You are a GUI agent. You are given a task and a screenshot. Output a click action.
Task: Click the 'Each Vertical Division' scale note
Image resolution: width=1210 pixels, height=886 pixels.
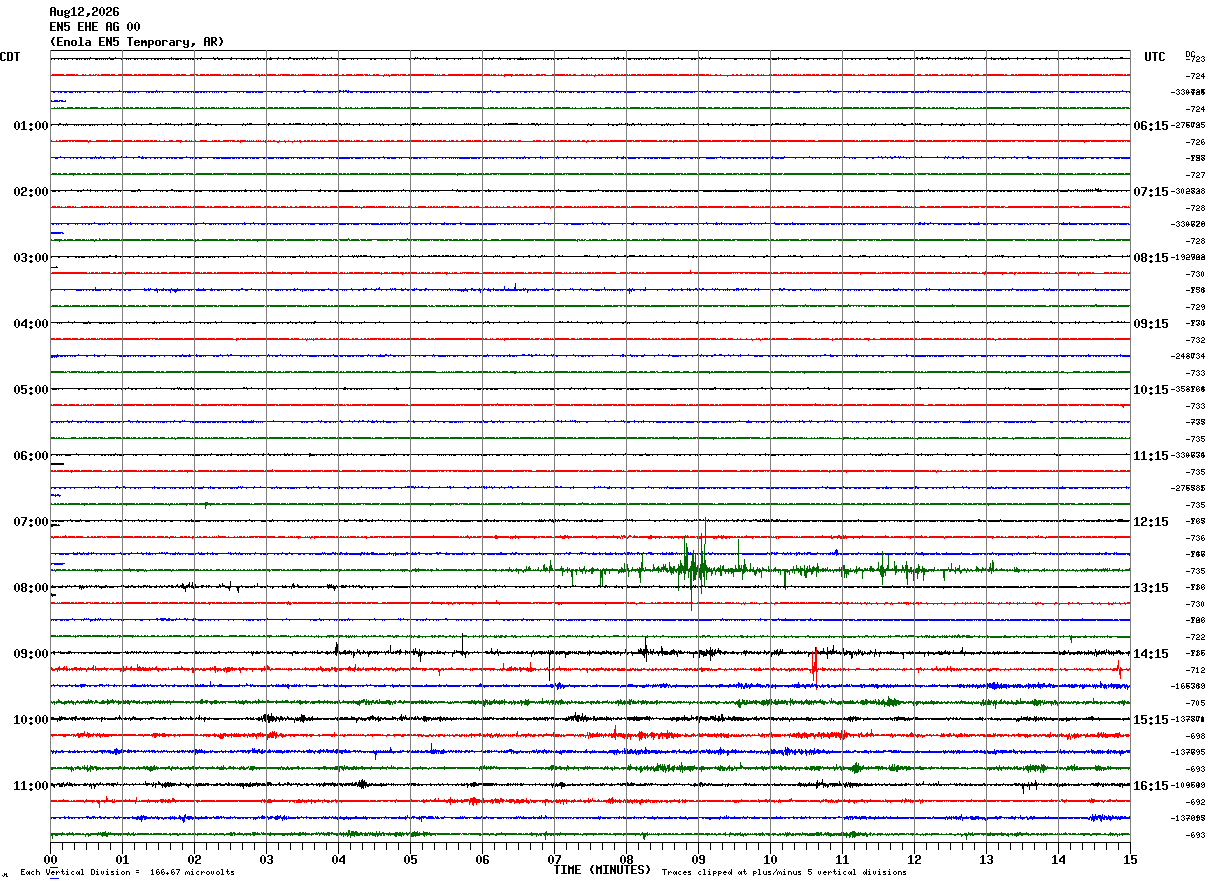tap(127, 872)
